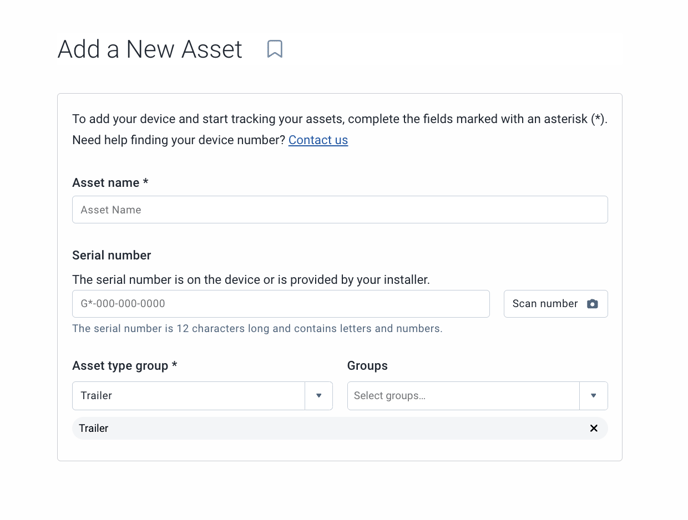Open the Groups dropdown arrow
The height and width of the screenshot is (520, 688).
(593, 396)
